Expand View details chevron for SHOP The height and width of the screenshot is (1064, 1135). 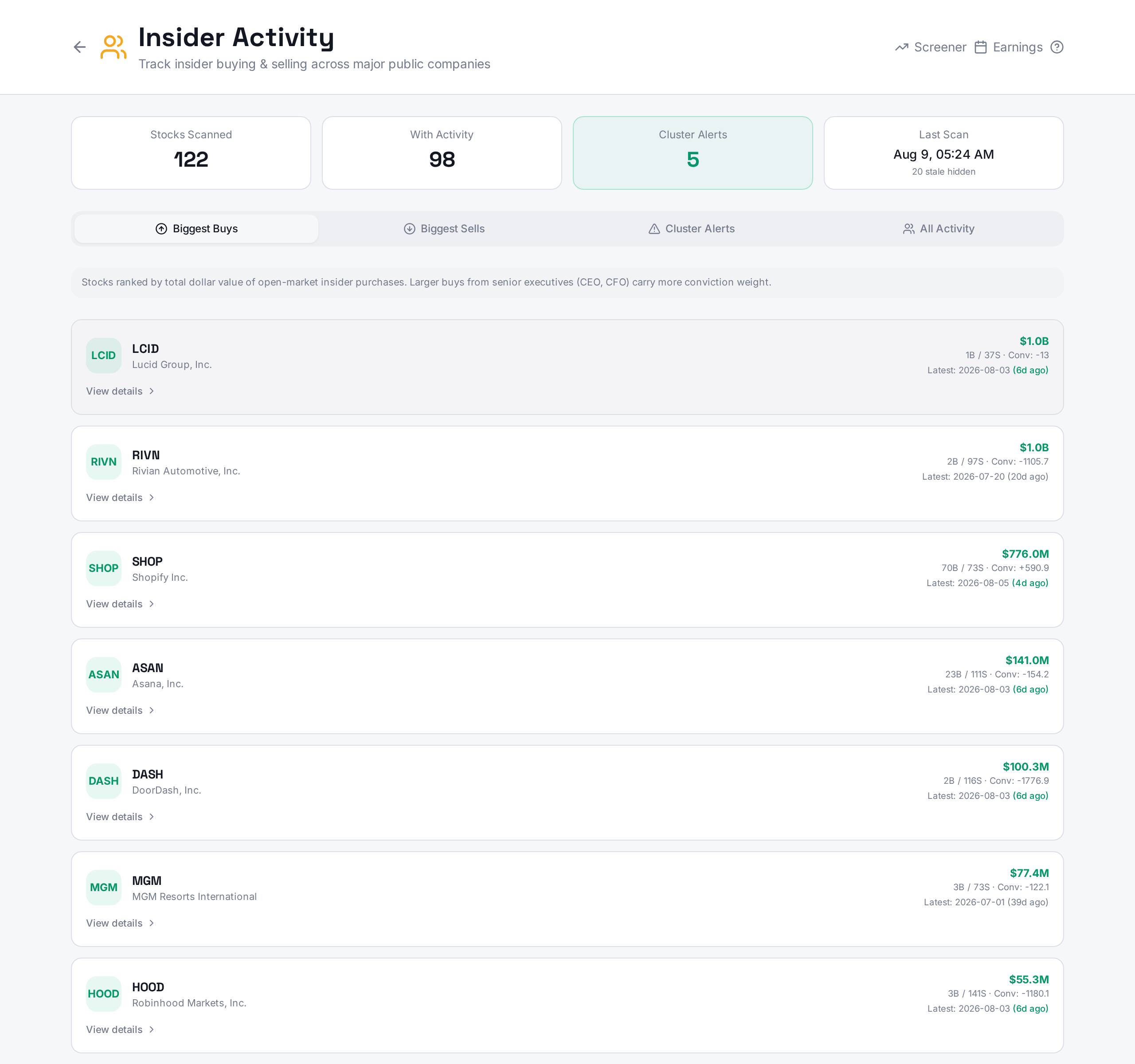(151, 604)
